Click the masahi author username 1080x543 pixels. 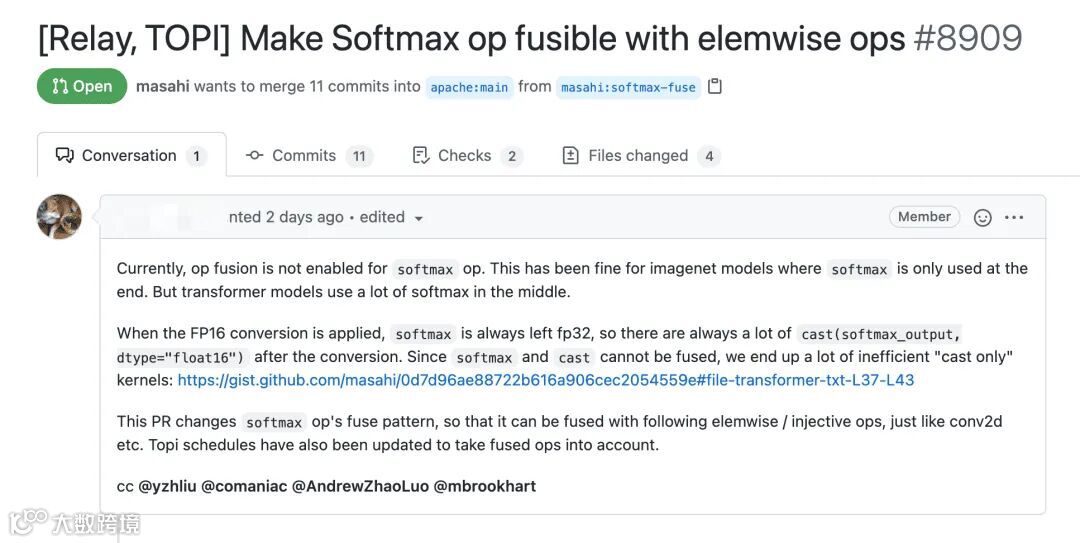pyautogui.click(x=162, y=86)
